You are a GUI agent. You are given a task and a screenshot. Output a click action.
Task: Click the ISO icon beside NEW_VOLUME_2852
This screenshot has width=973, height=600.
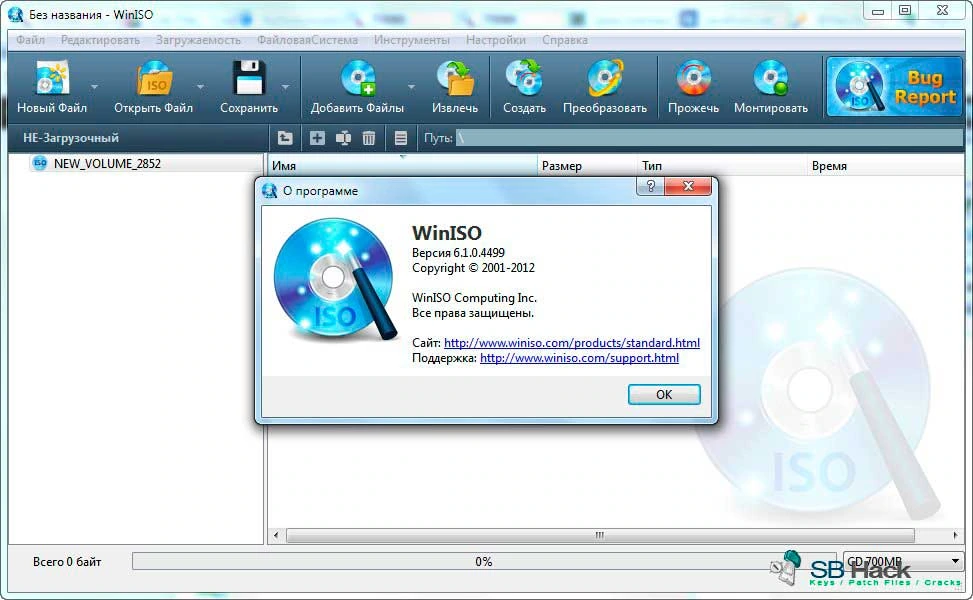pyautogui.click(x=40, y=163)
